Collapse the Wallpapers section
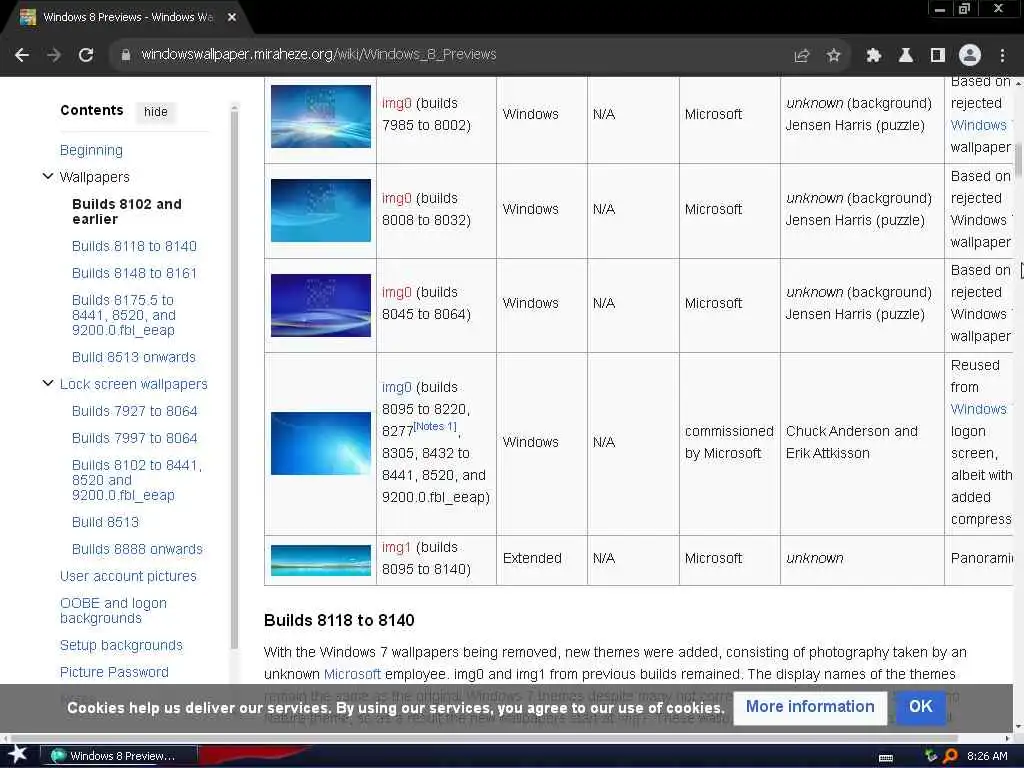1024x768 pixels. (x=48, y=176)
